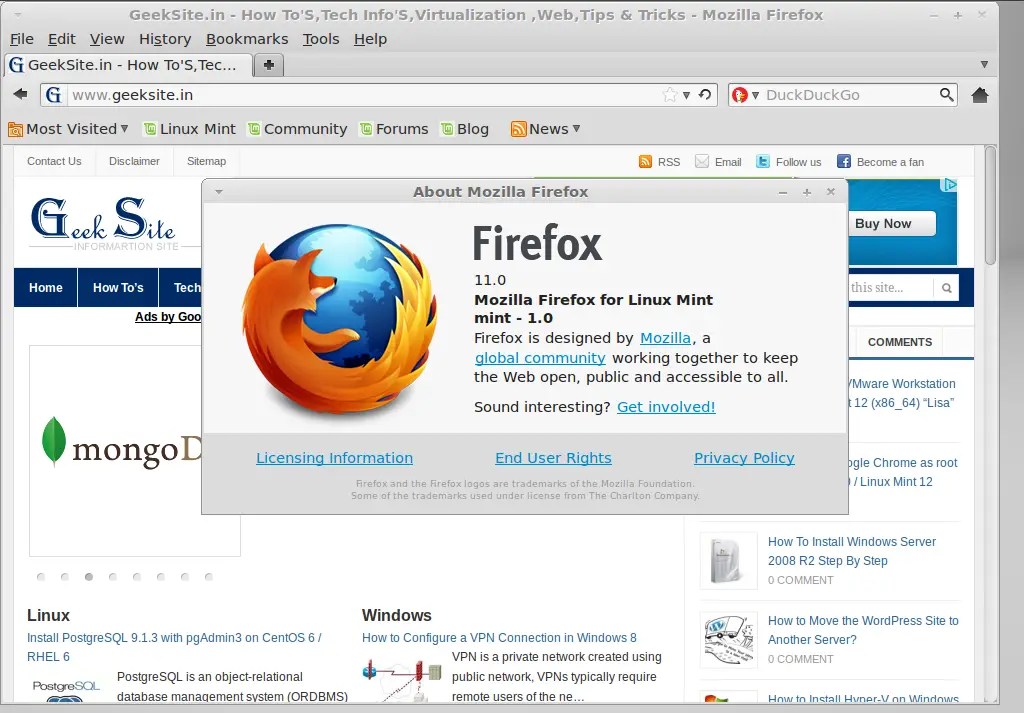Viewport: 1024px width, 713px height.
Task: Open the Home page icon in toolbar
Action: [980, 95]
